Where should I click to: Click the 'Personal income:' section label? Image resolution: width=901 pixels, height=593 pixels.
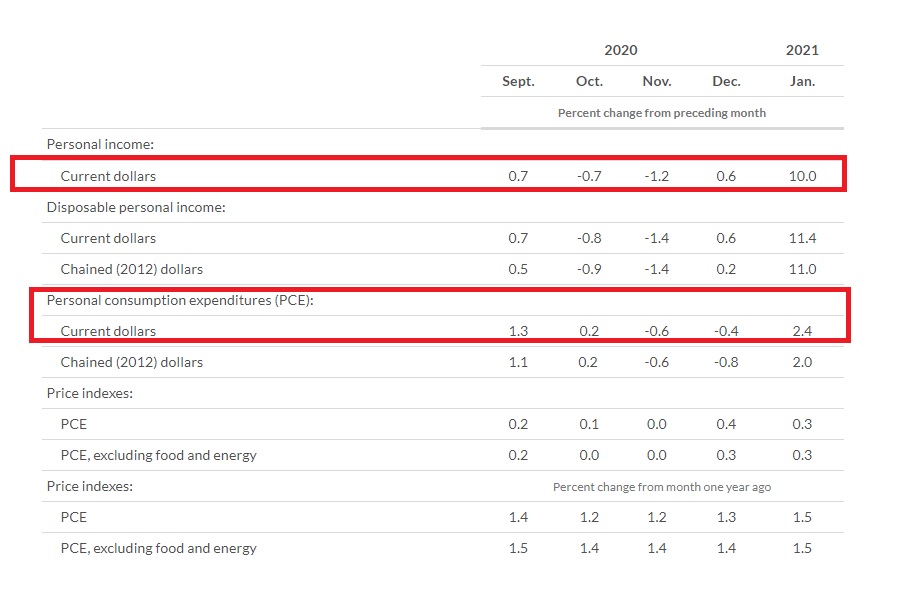(x=99, y=144)
